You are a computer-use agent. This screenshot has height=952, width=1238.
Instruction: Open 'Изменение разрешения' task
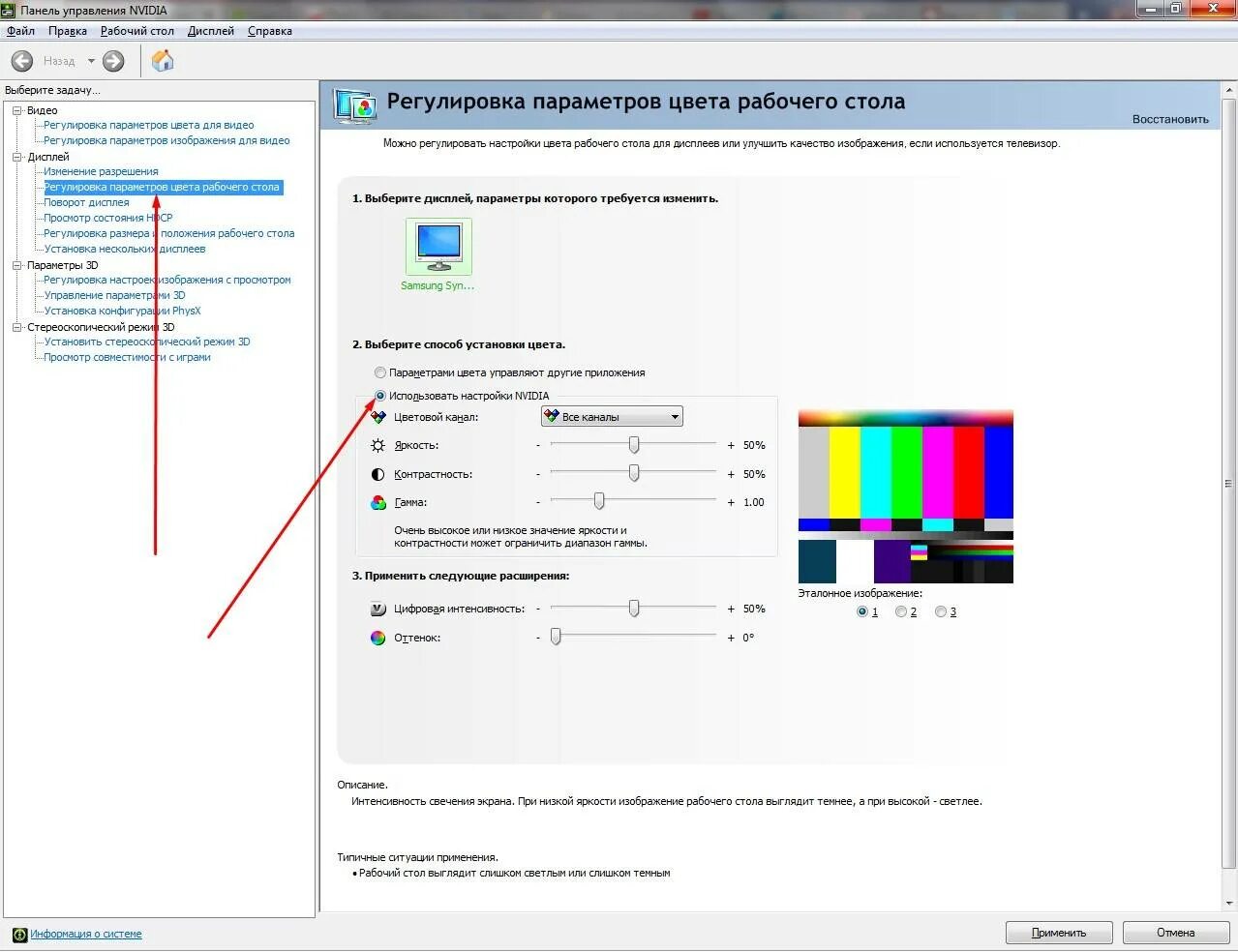[x=101, y=172]
